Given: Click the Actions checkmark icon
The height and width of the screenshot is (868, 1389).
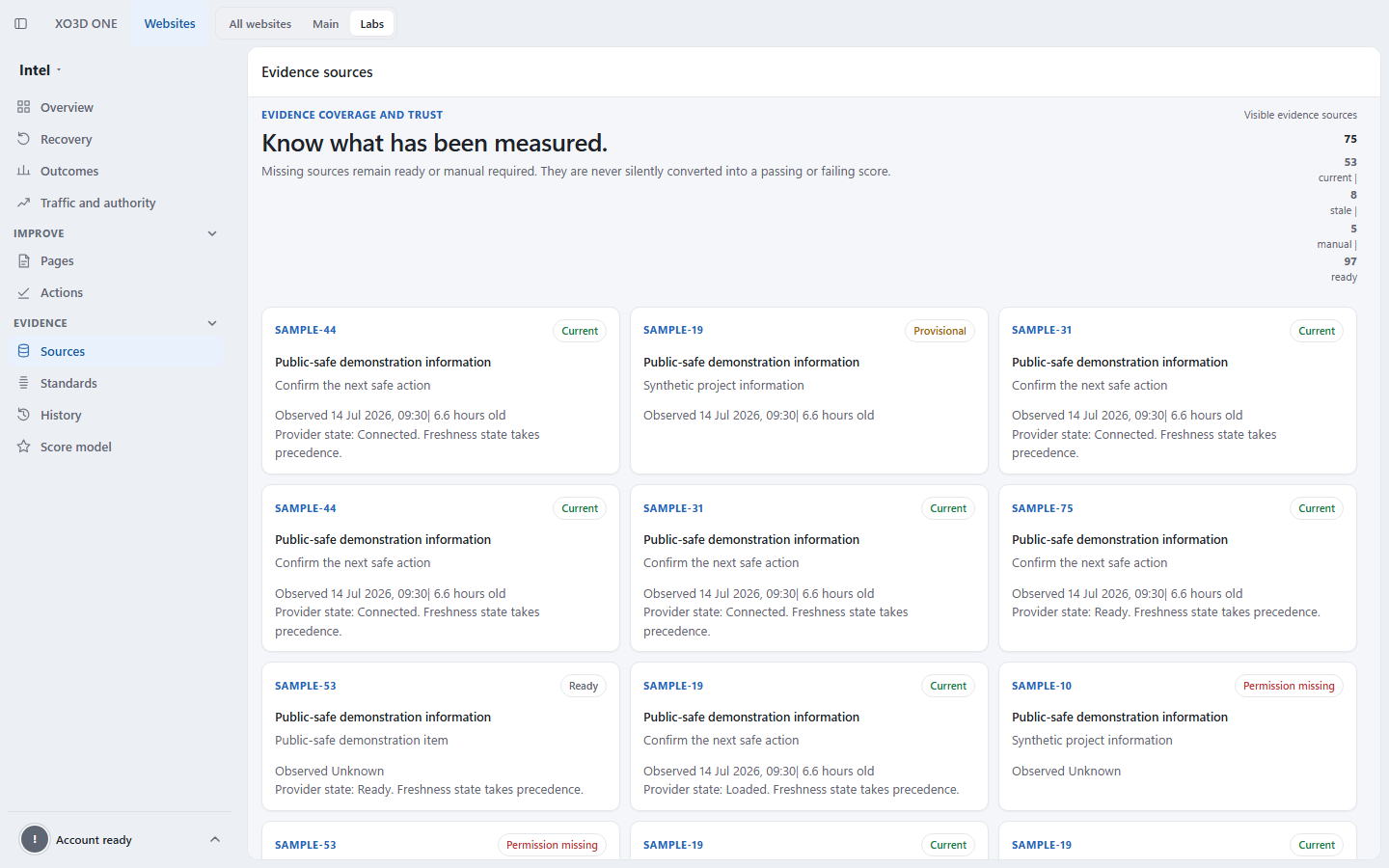Looking at the screenshot, I should (24, 292).
